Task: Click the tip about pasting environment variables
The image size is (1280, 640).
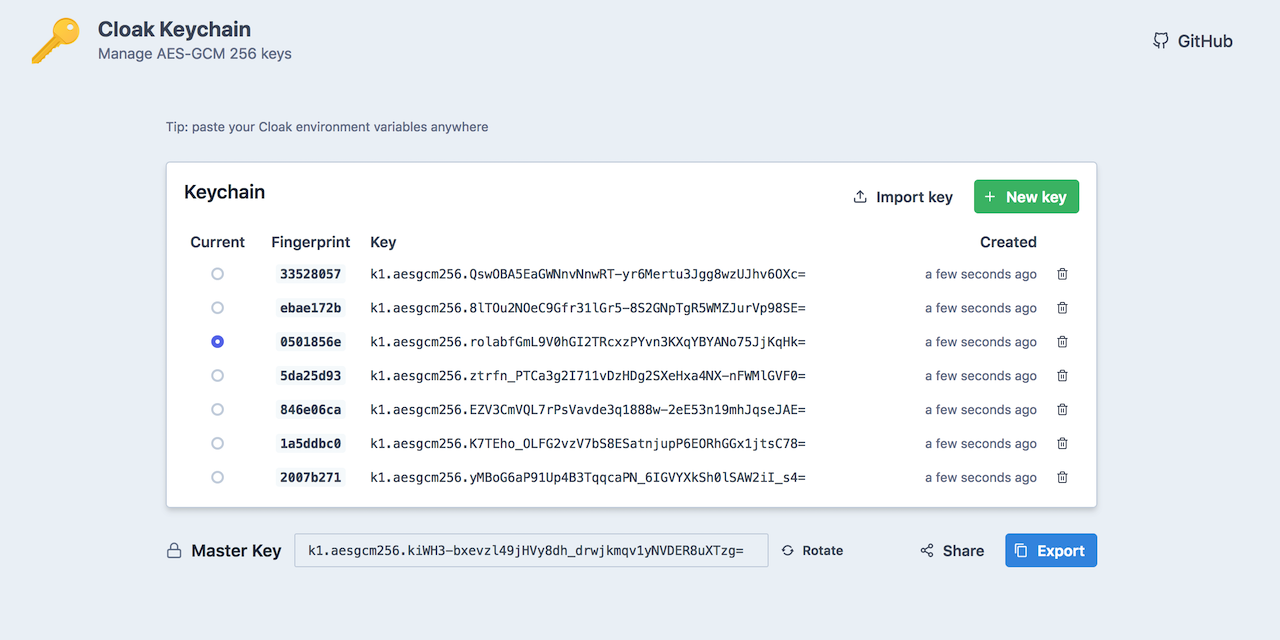Action: click(x=327, y=127)
